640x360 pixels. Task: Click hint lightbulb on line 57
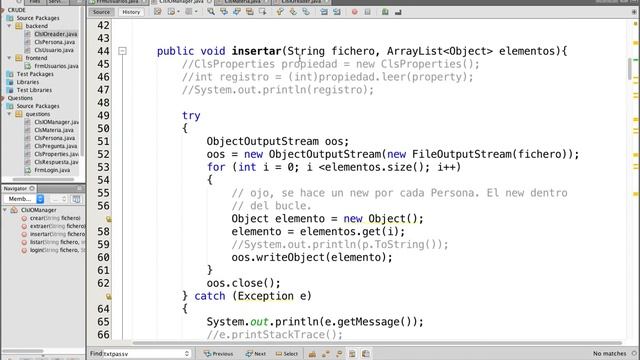click(109, 219)
